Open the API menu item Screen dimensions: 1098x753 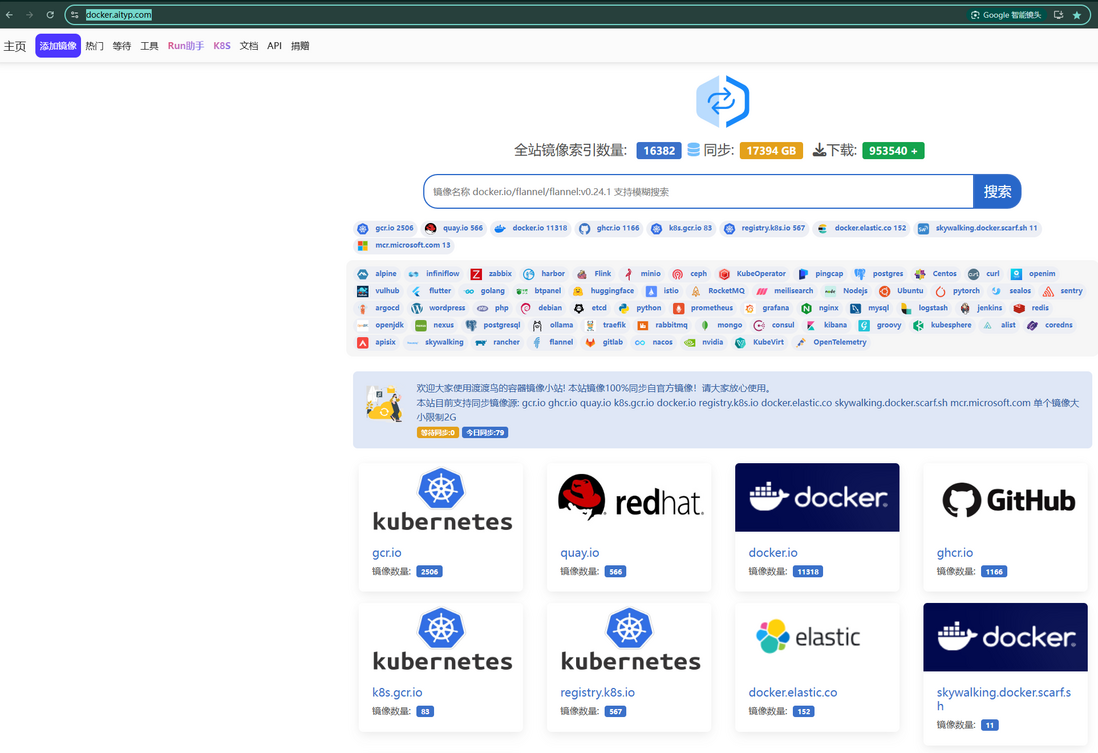pyautogui.click(x=274, y=45)
